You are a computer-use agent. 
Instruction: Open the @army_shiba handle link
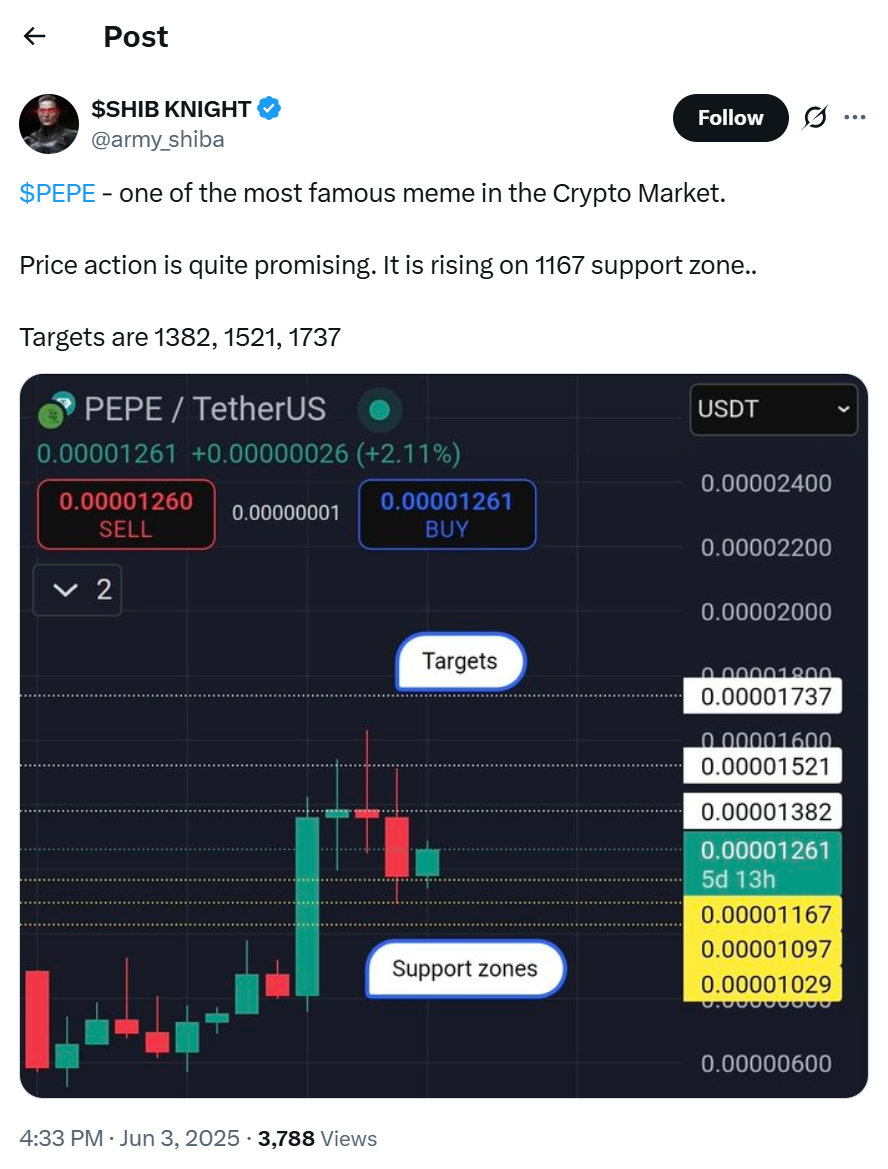click(x=157, y=139)
